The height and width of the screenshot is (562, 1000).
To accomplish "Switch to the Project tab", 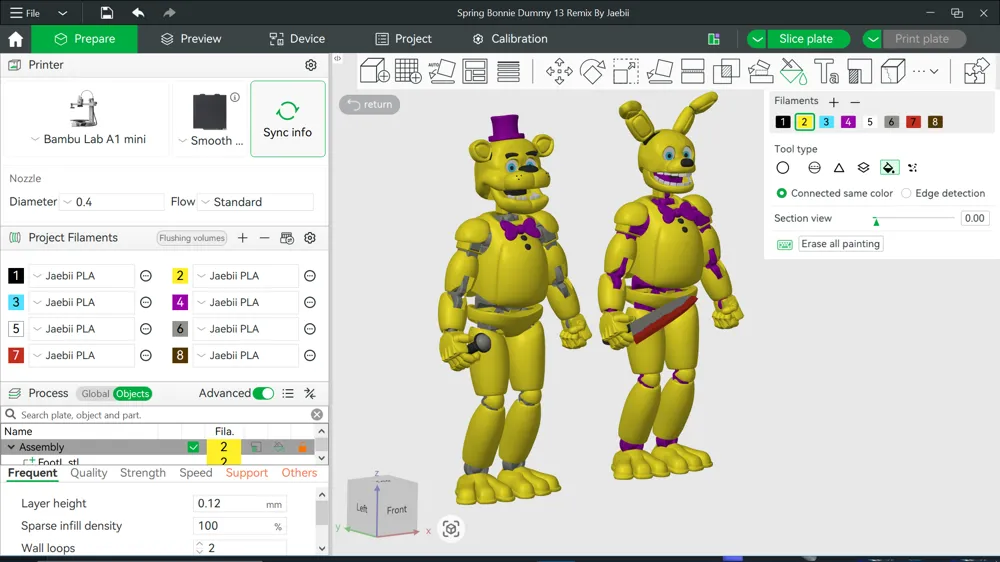I will (x=404, y=39).
